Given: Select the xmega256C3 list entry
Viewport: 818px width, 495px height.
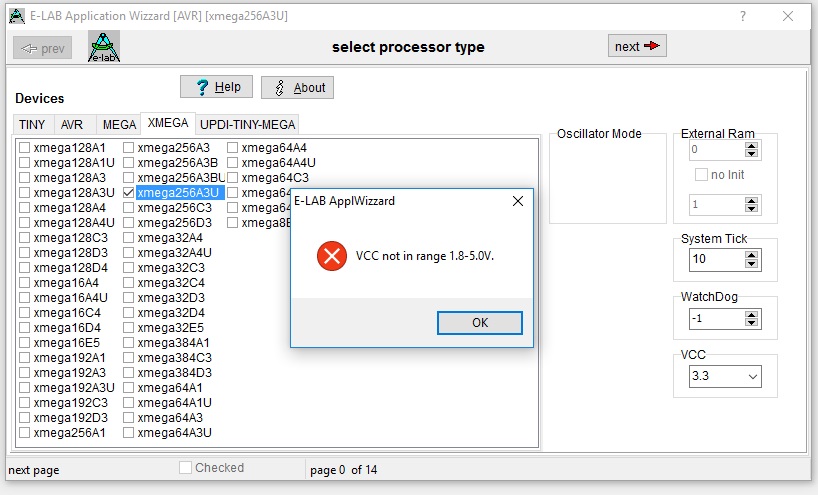Looking at the screenshot, I should (174, 208).
